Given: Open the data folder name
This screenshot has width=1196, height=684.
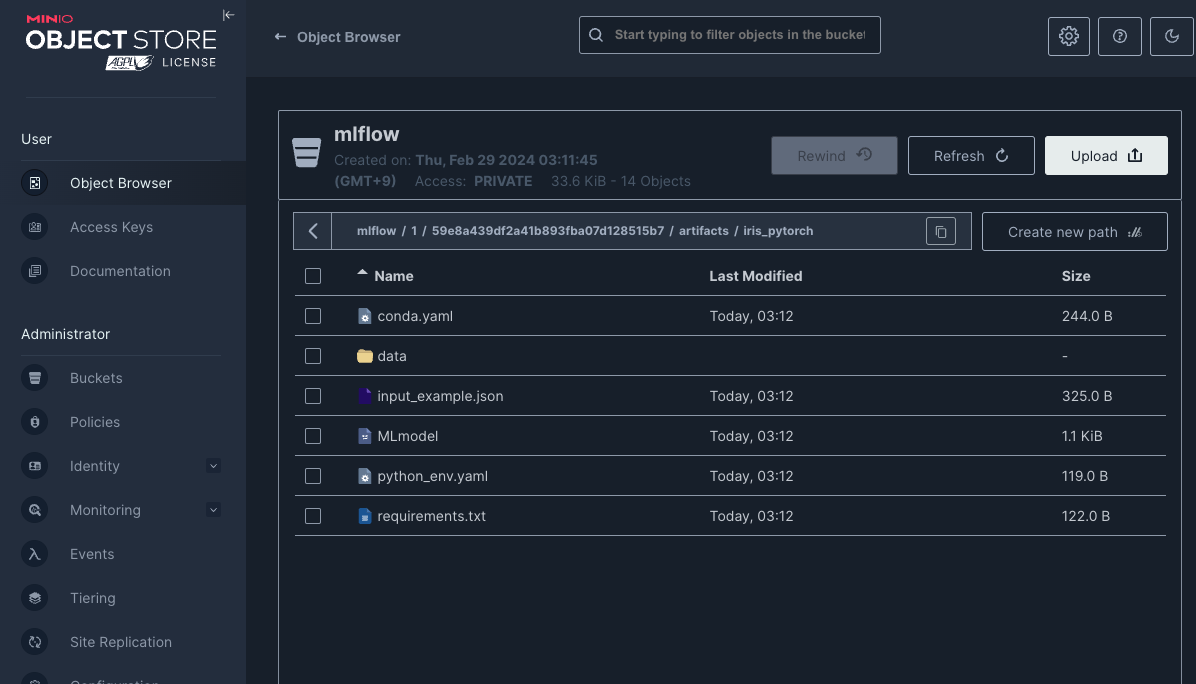Looking at the screenshot, I should tap(392, 356).
